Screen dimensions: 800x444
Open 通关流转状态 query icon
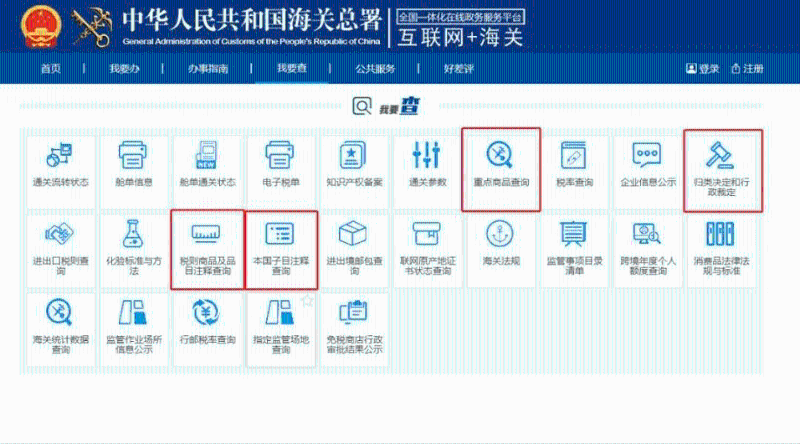click(x=60, y=155)
